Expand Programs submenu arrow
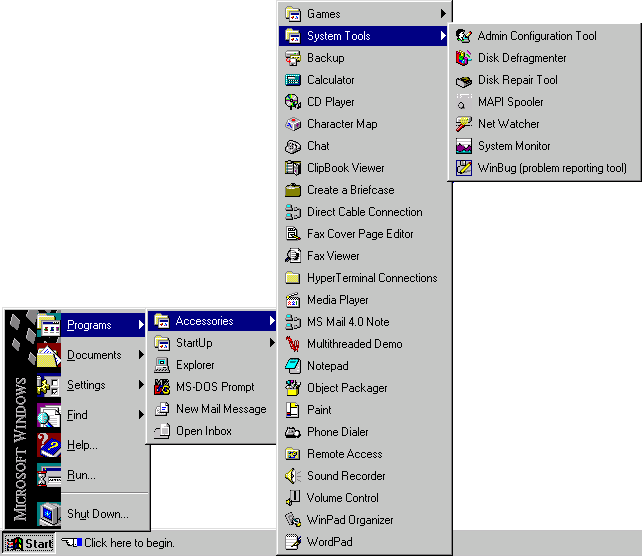This screenshot has height=556, width=642. pyautogui.click(x=141, y=325)
